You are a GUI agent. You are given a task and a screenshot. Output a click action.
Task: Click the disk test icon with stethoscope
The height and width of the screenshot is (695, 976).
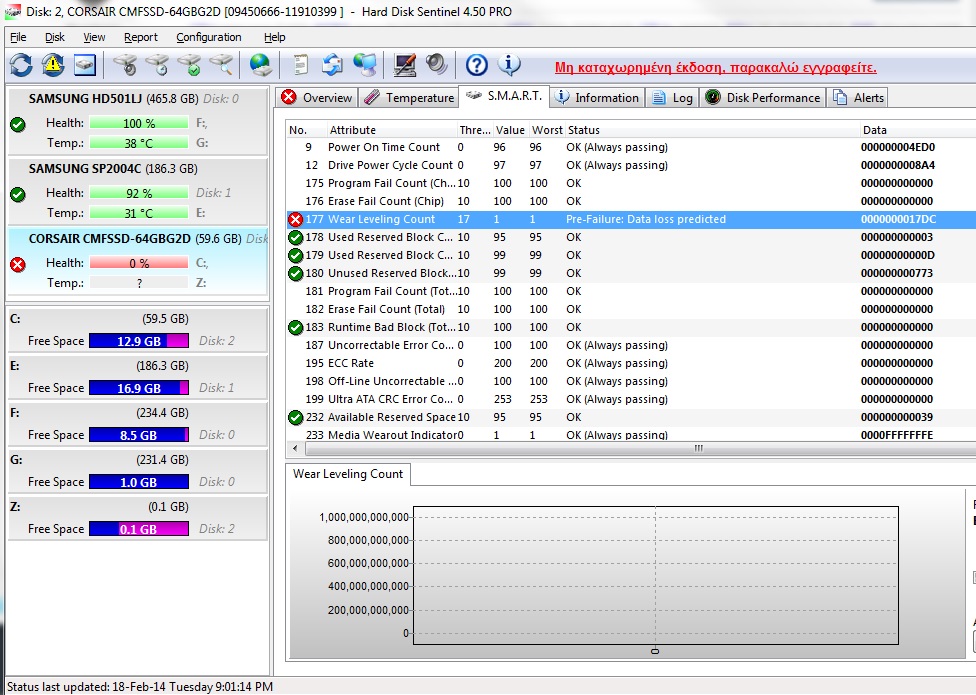click(125, 65)
